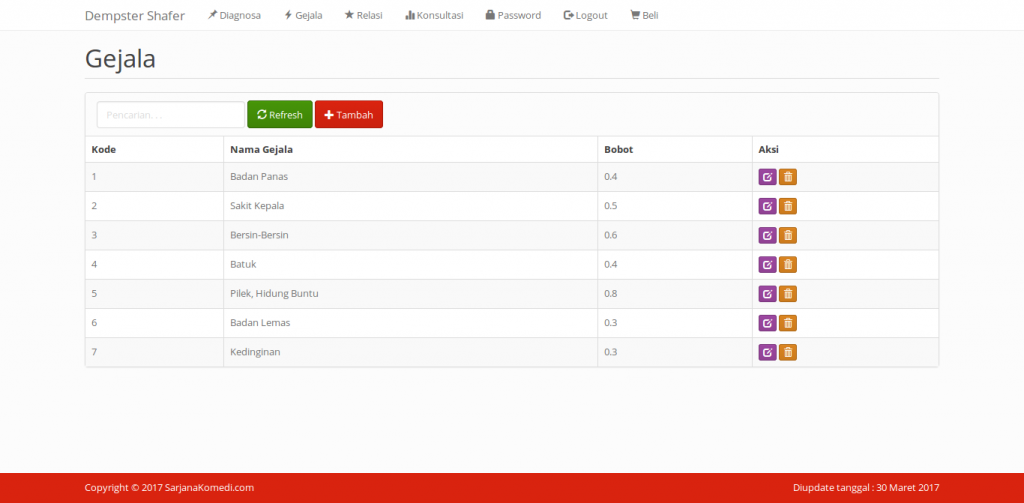Navigate to Password settings
The height and width of the screenshot is (503, 1024).
point(513,15)
